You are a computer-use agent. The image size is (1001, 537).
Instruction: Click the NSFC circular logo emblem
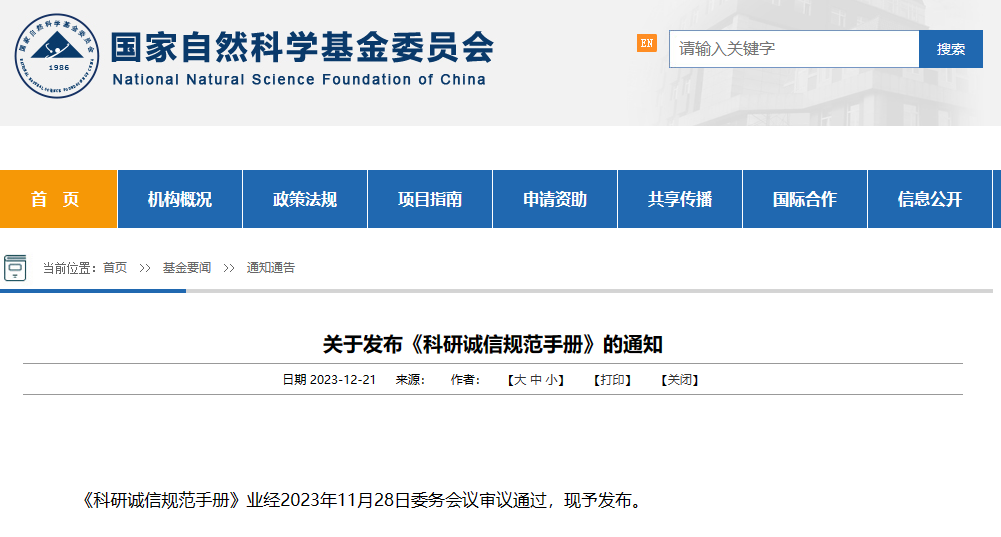[57, 56]
